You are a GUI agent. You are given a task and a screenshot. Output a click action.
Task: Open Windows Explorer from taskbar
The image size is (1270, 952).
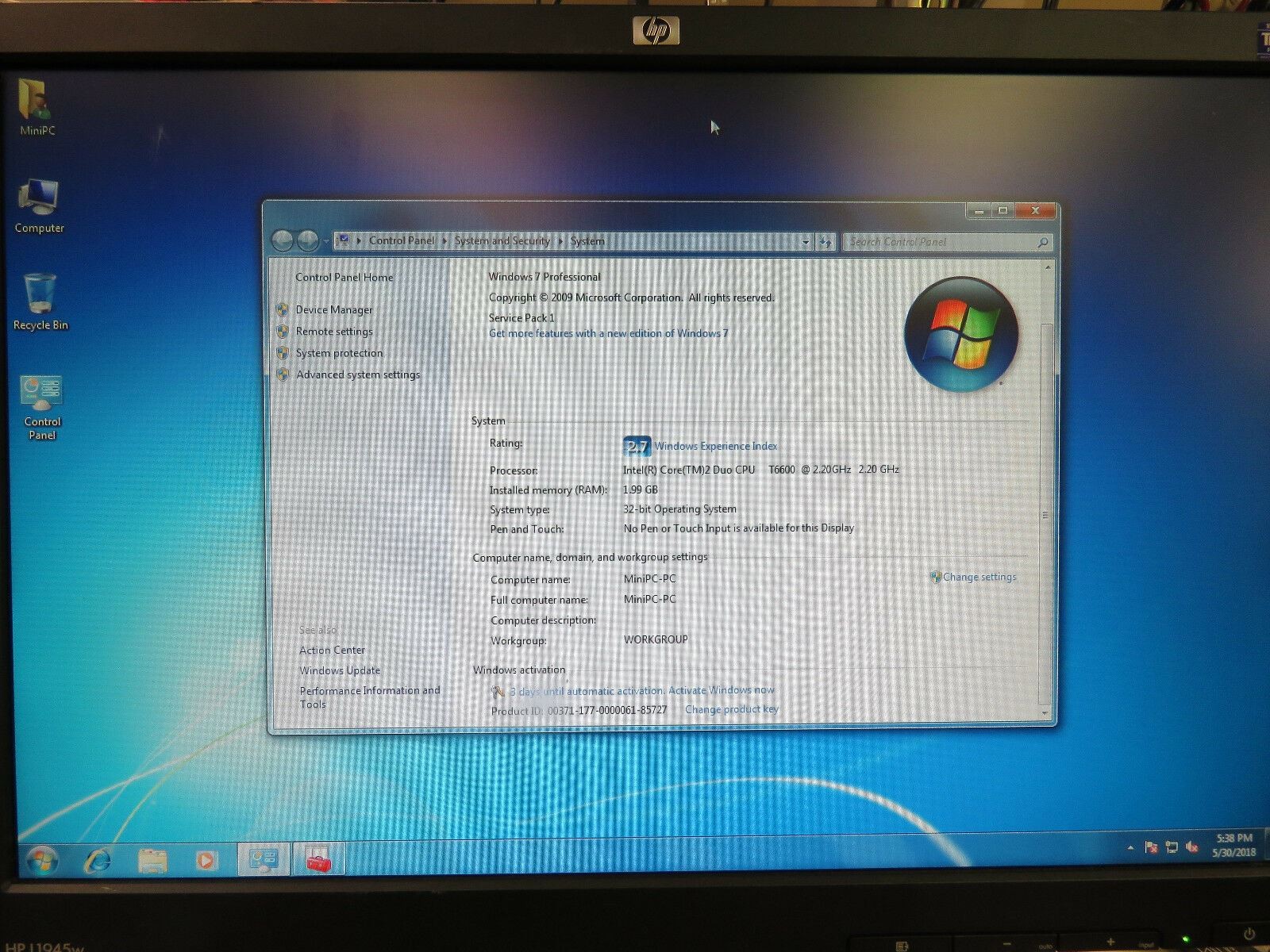(x=152, y=860)
